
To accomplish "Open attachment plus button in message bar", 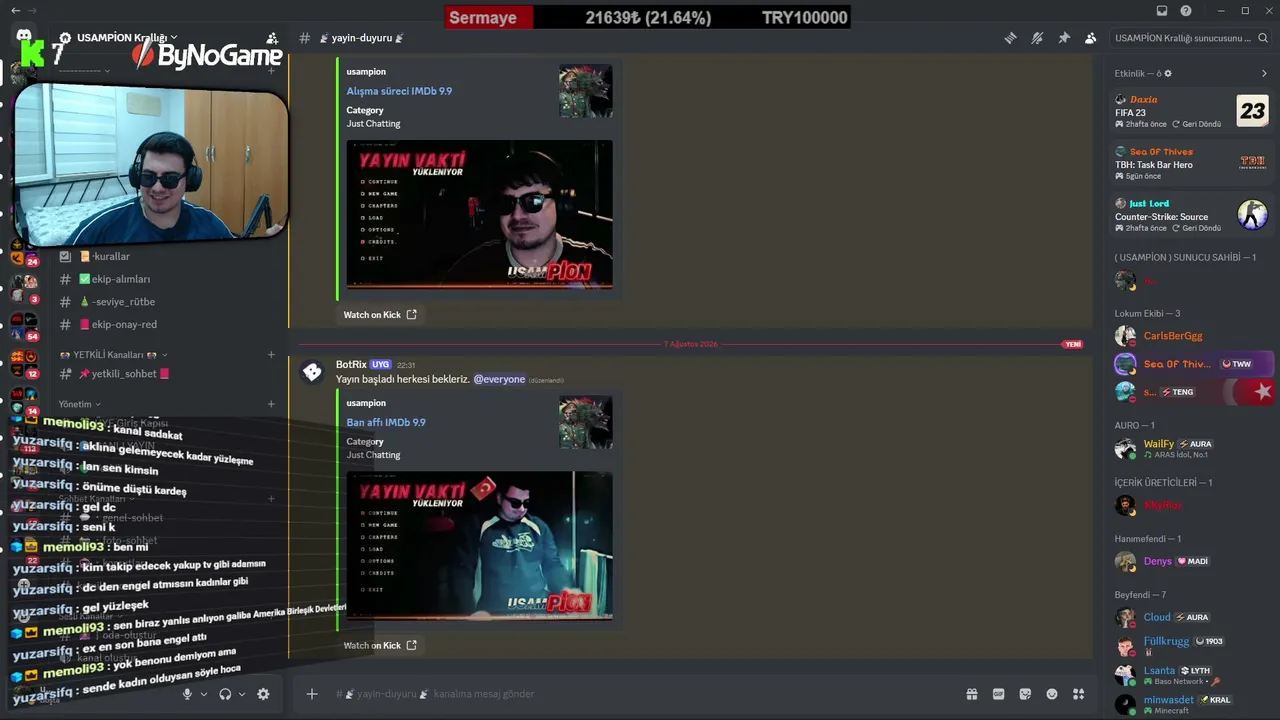I will (312, 694).
